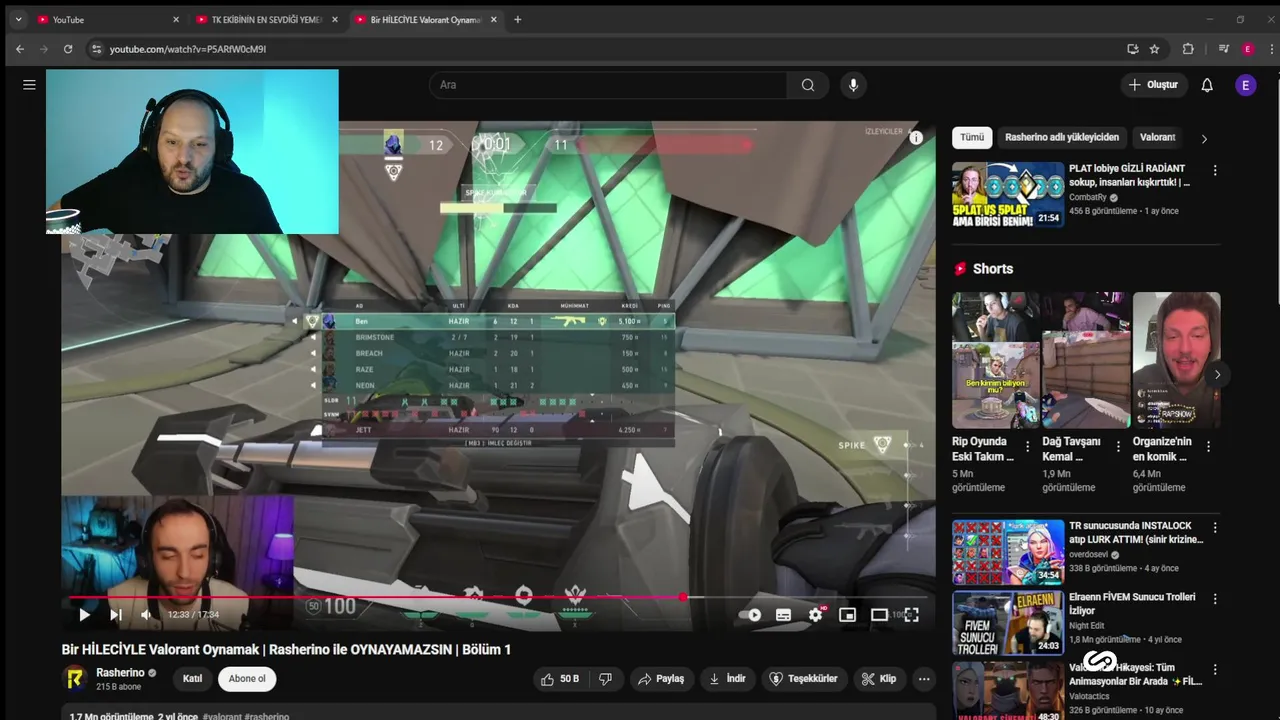This screenshot has height=720, width=1280.
Task: Open the Rip Oyunda Eski Takım short
Action: coord(995,361)
